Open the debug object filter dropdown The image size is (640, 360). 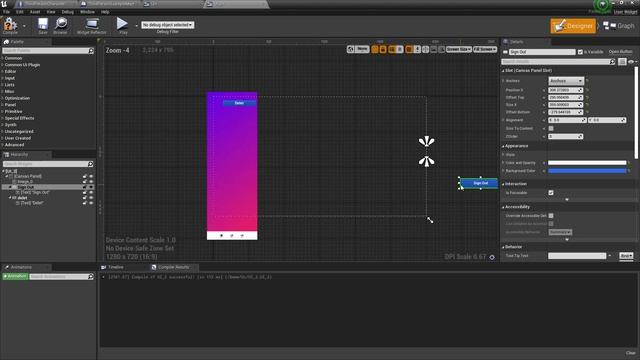[167, 25]
